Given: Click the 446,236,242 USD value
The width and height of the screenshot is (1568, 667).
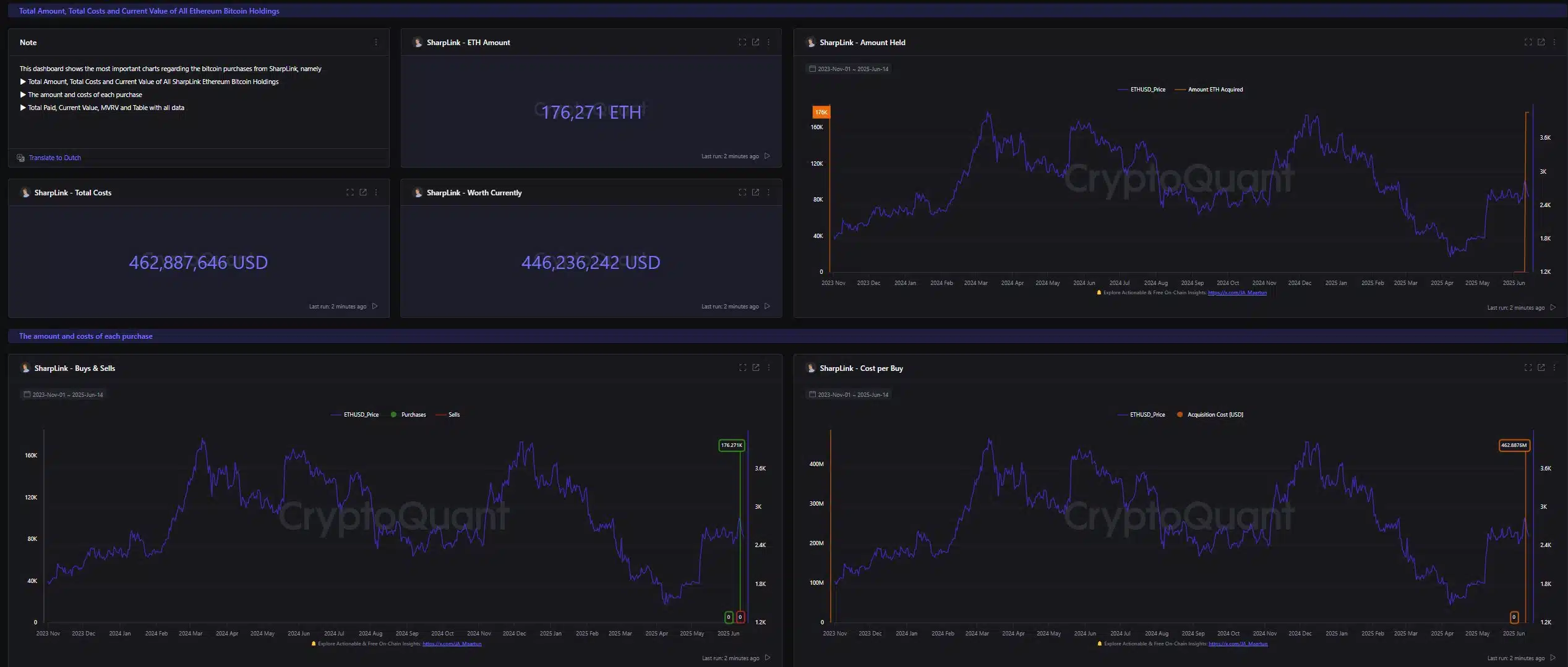Looking at the screenshot, I should (591, 263).
